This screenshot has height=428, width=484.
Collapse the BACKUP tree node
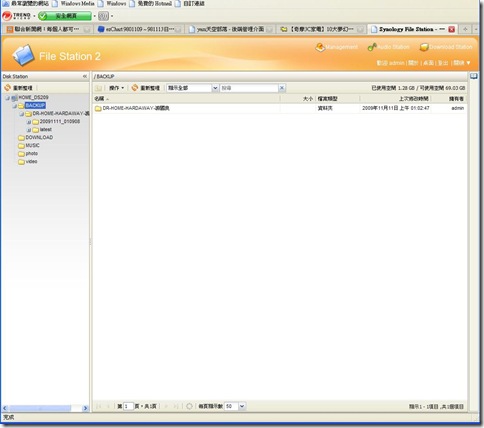pyautogui.click(x=15, y=106)
